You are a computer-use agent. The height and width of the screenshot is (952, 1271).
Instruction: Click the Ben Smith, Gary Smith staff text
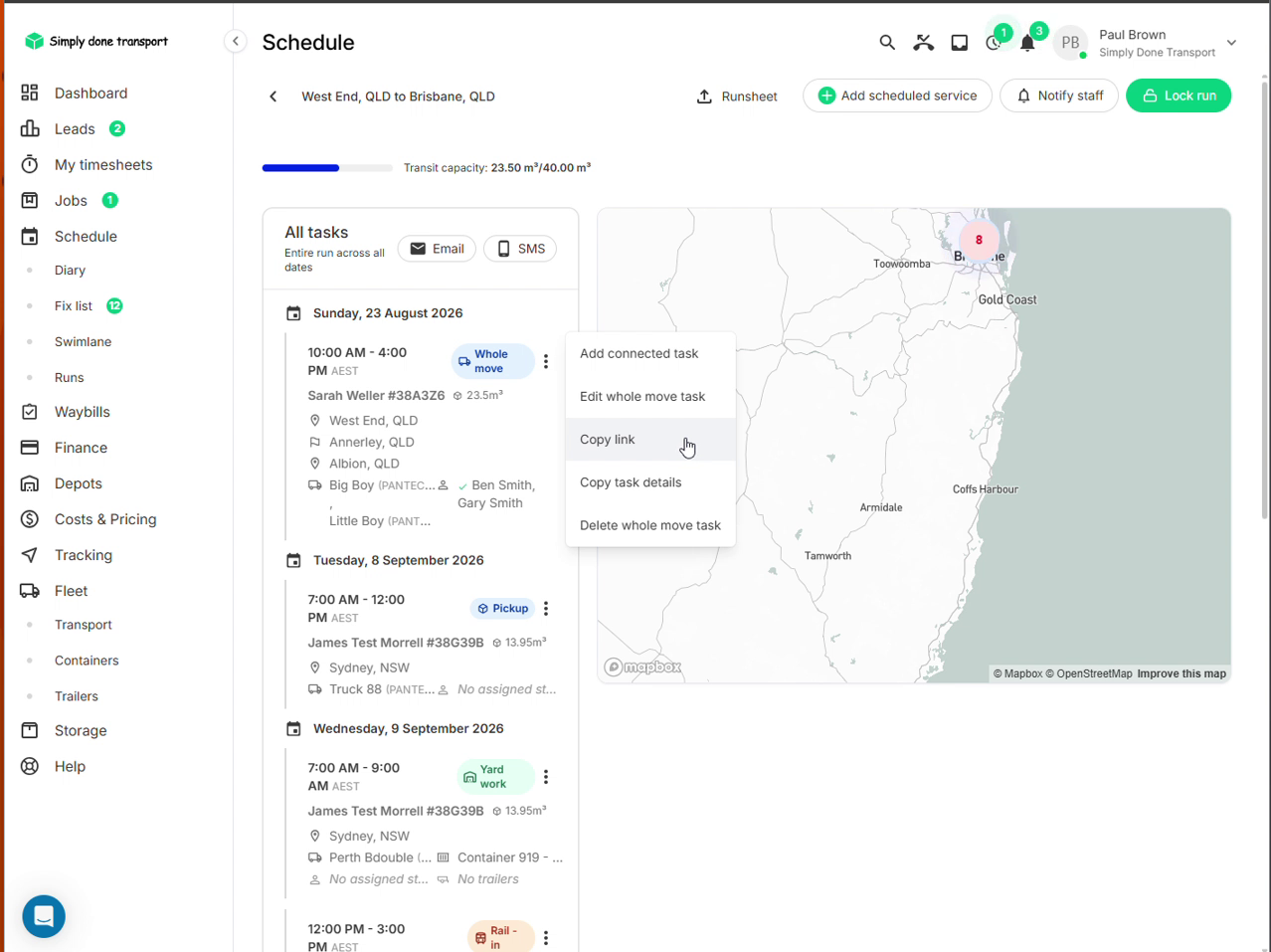pyautogui.click(x=495, y=494)
